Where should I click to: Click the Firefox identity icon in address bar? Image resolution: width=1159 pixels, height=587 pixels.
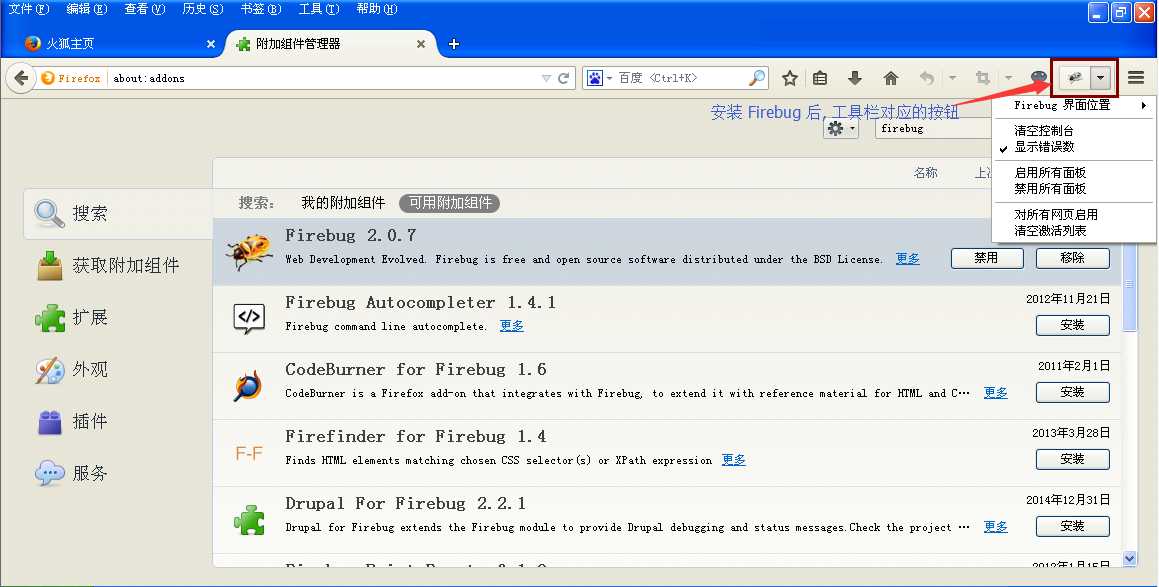click(71, 78)
